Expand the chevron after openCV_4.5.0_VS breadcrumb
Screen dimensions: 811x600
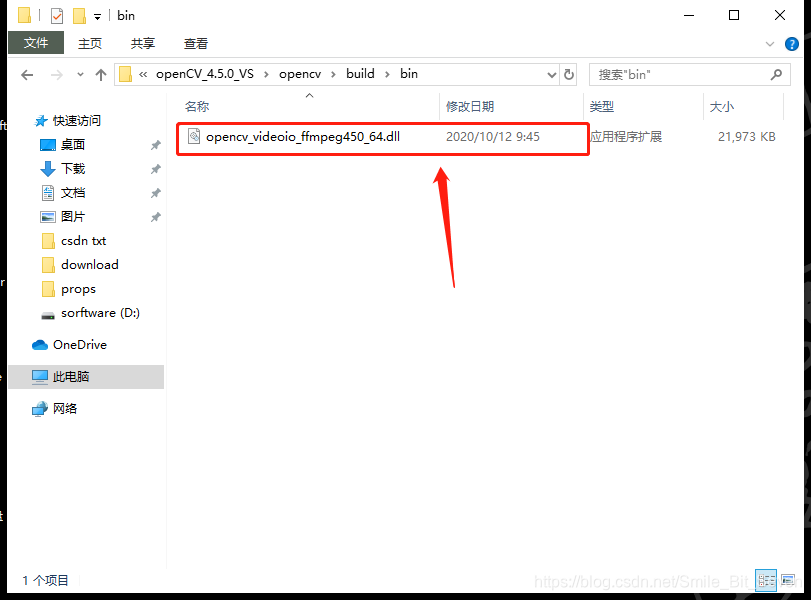266,74
